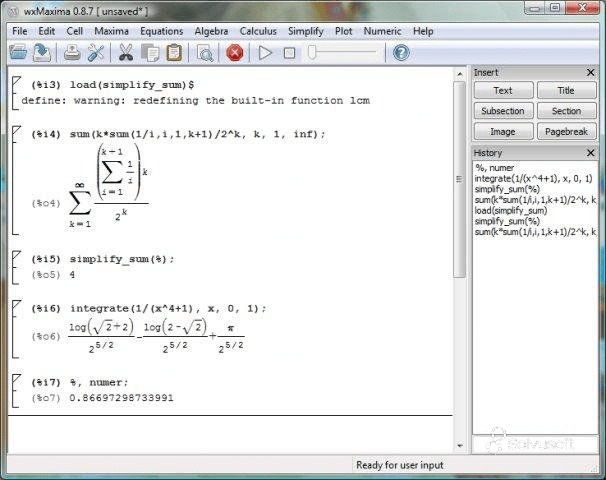Select '%, numer' in History
The width and height of the screenshot is (606, 480).
click(x=495, y=168)
